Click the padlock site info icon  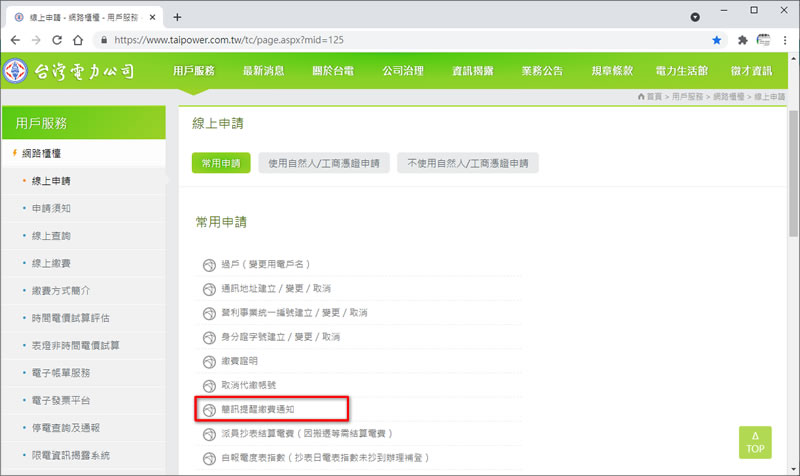(x=102, y=40)
